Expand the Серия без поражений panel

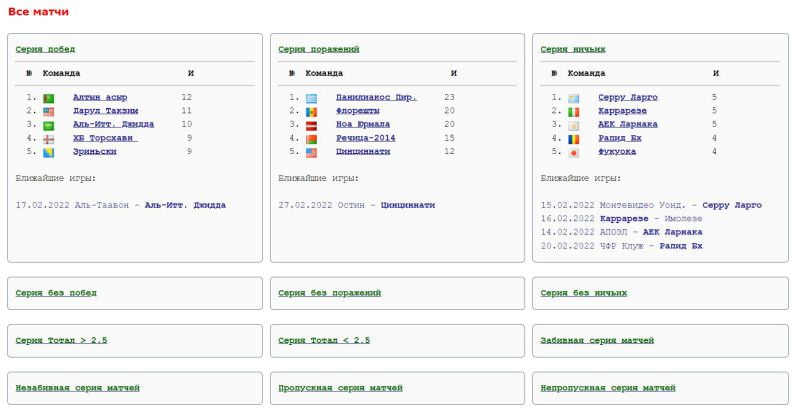(x=329, y=293)
